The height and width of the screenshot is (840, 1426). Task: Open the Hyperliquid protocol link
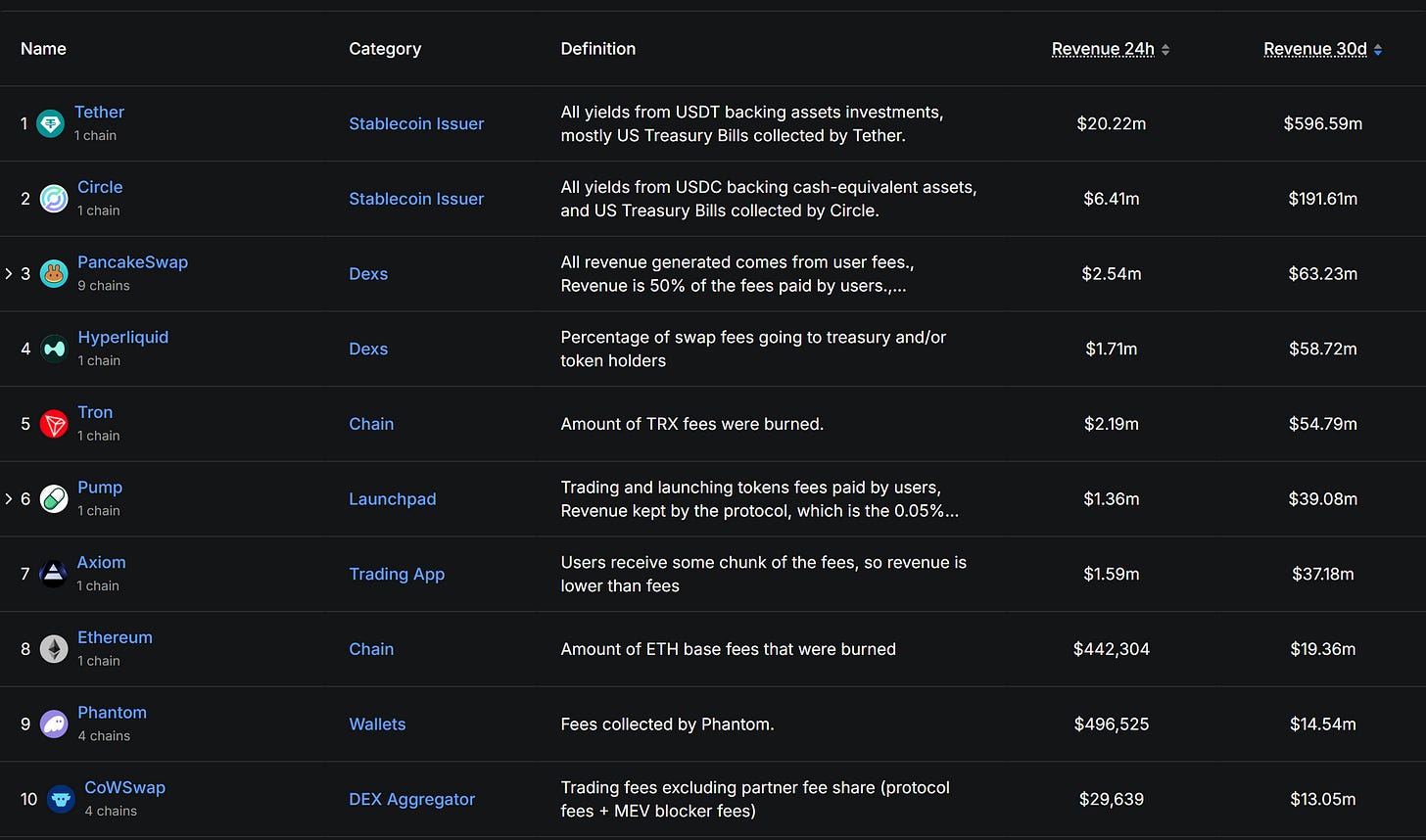click(122, 337)
